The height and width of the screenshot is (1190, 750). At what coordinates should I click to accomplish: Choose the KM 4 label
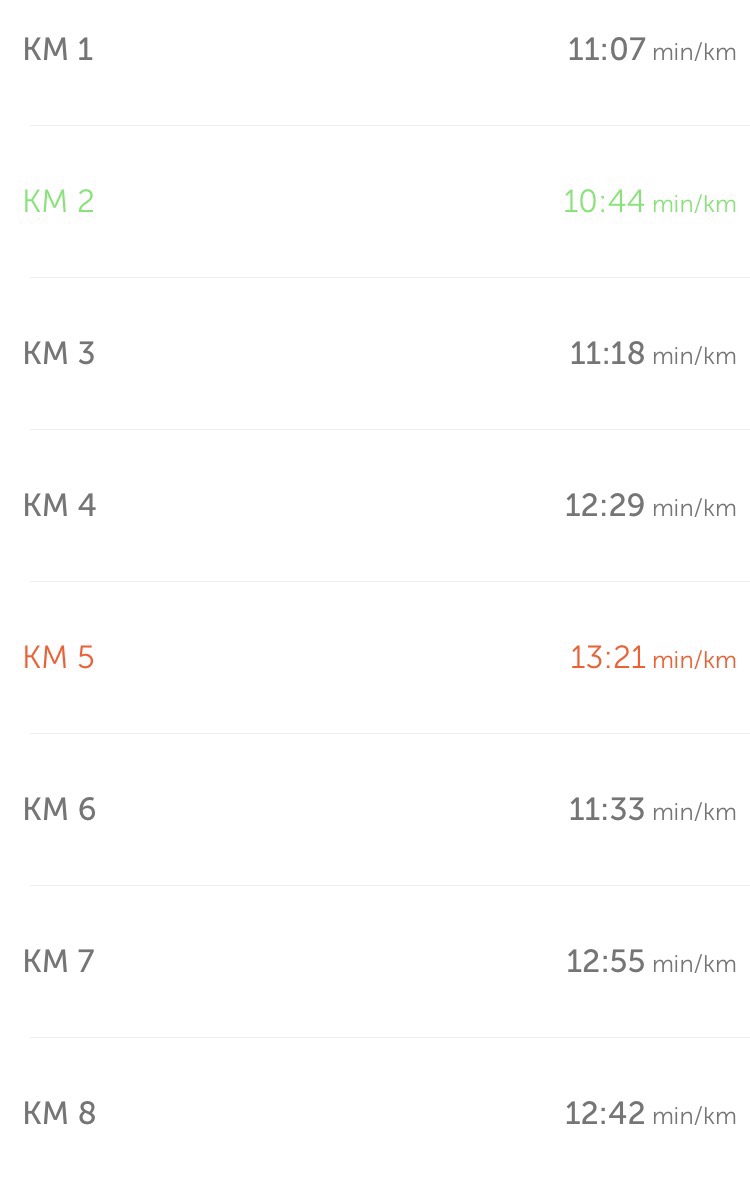[59, 506]
